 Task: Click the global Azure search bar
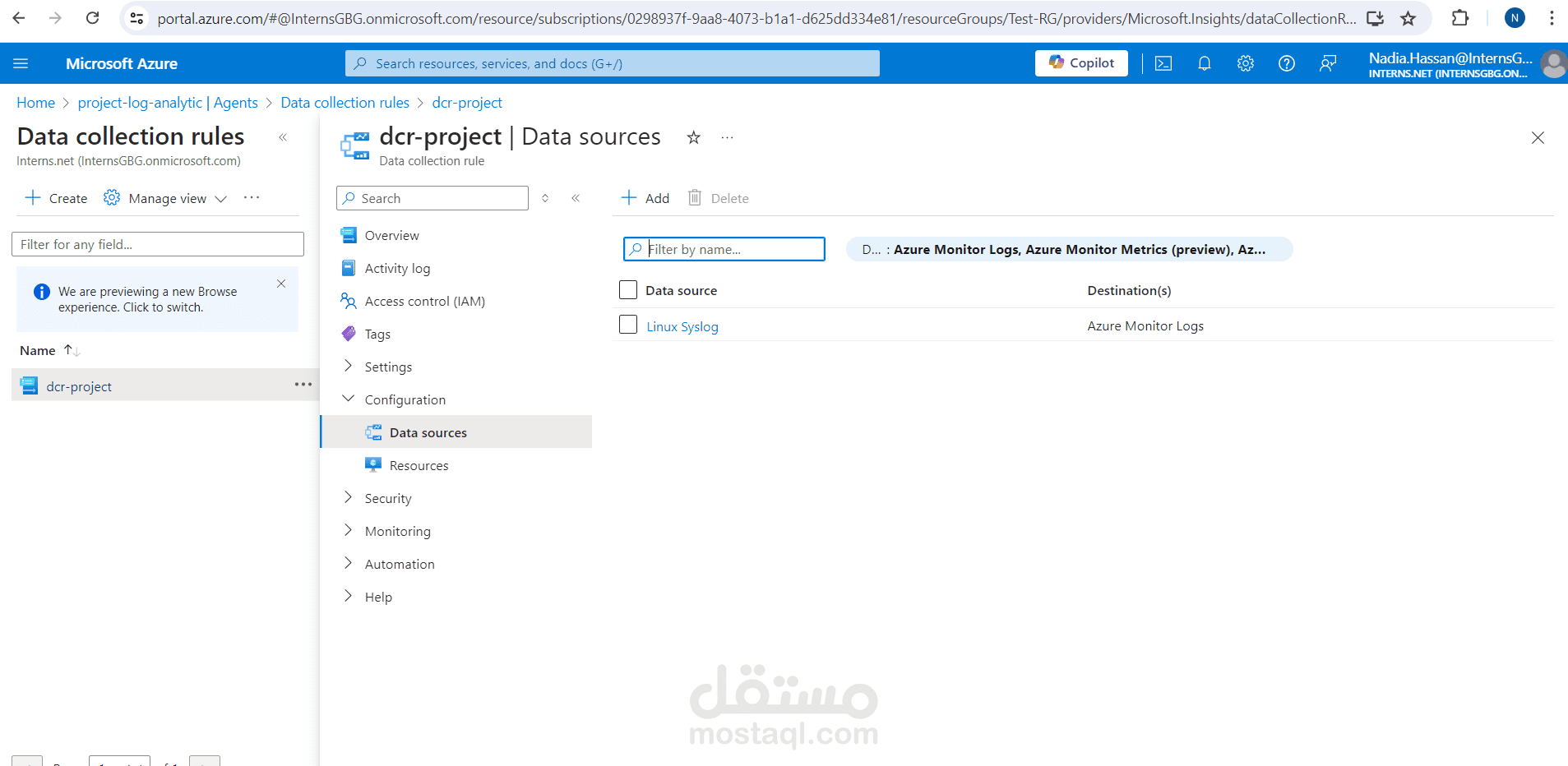tap(613, 63)
